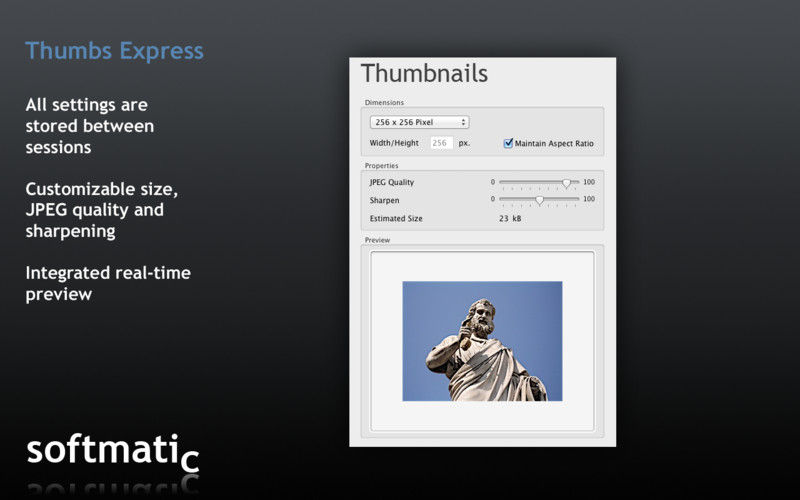Viewport: 800px width, 500px height.
Task: Click the Estimated Size value 23 kB
Action: (x=510, y=218)
